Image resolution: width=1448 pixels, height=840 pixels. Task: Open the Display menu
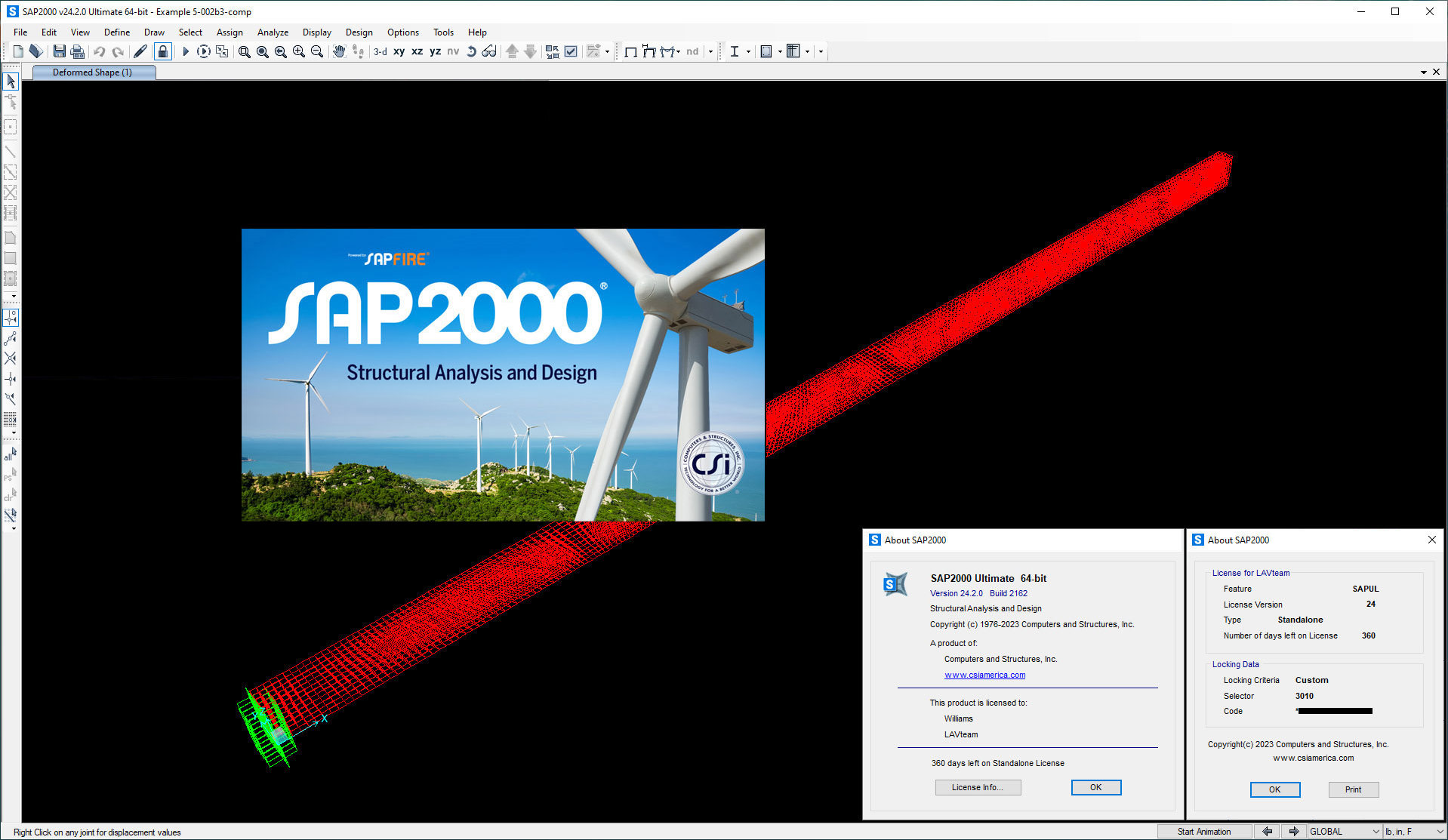pos(317,32)
